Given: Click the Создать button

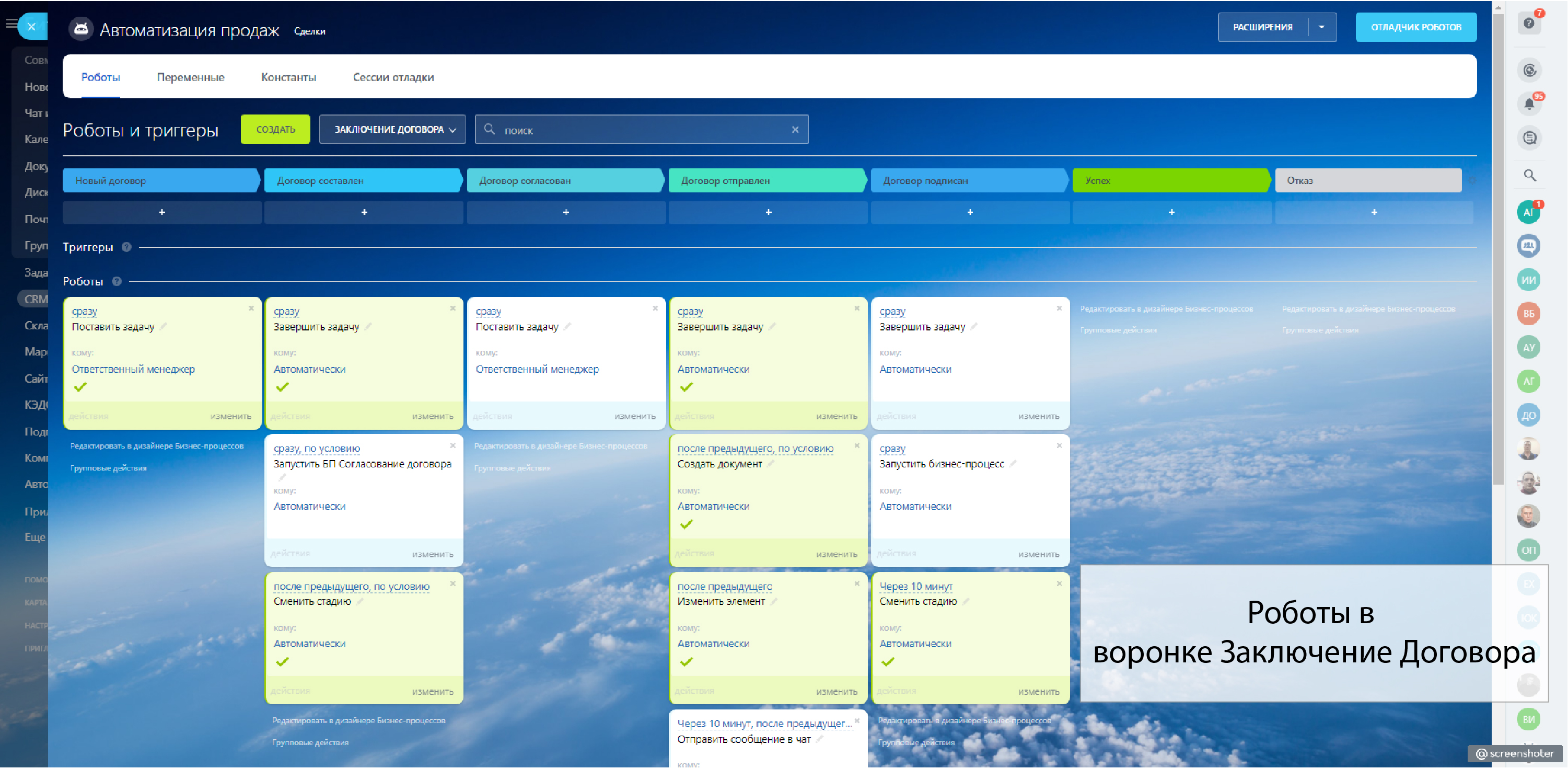Looking at the screenshot, I should click(x=275, y=129).
